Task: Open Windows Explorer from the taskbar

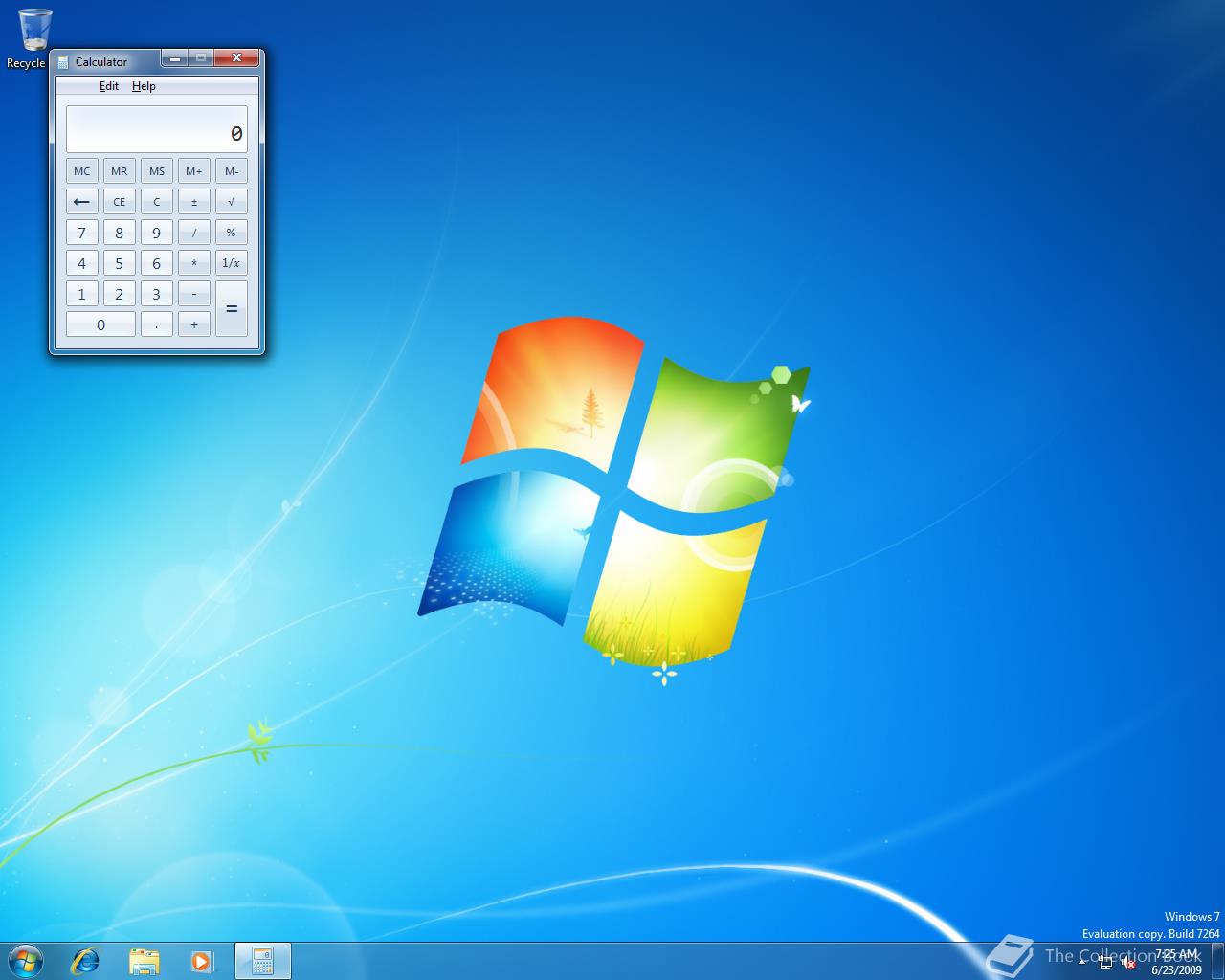Action: pos(144,961)
